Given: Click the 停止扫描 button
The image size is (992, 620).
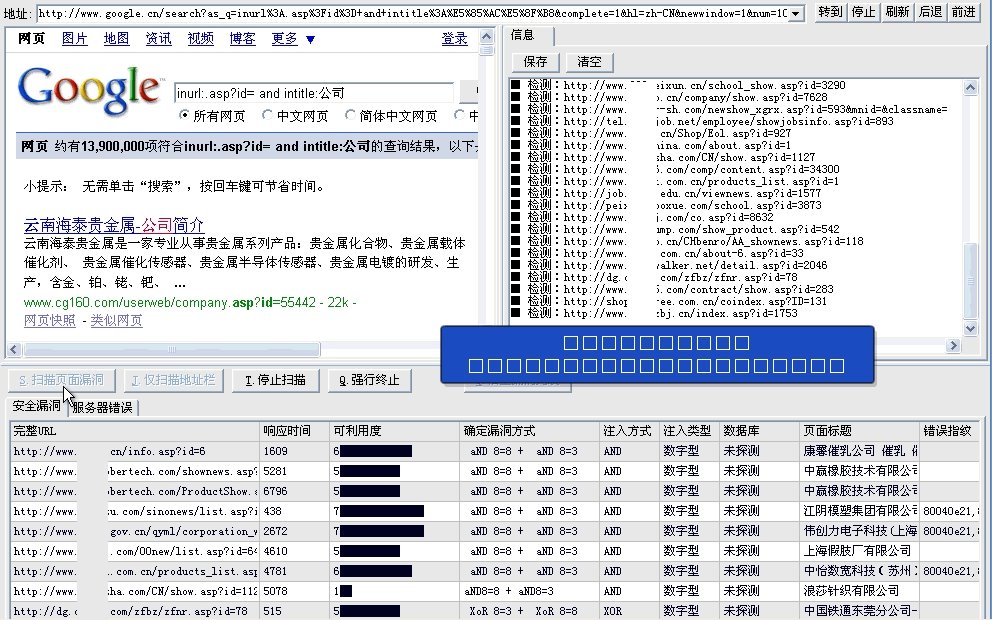Looking at the screenshot, I should click(x=275, y=380).
